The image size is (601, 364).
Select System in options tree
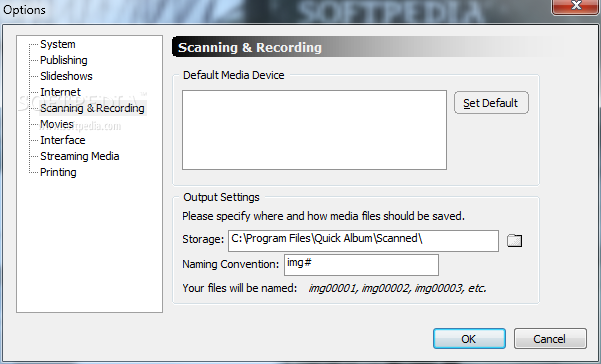coord(58,44)
